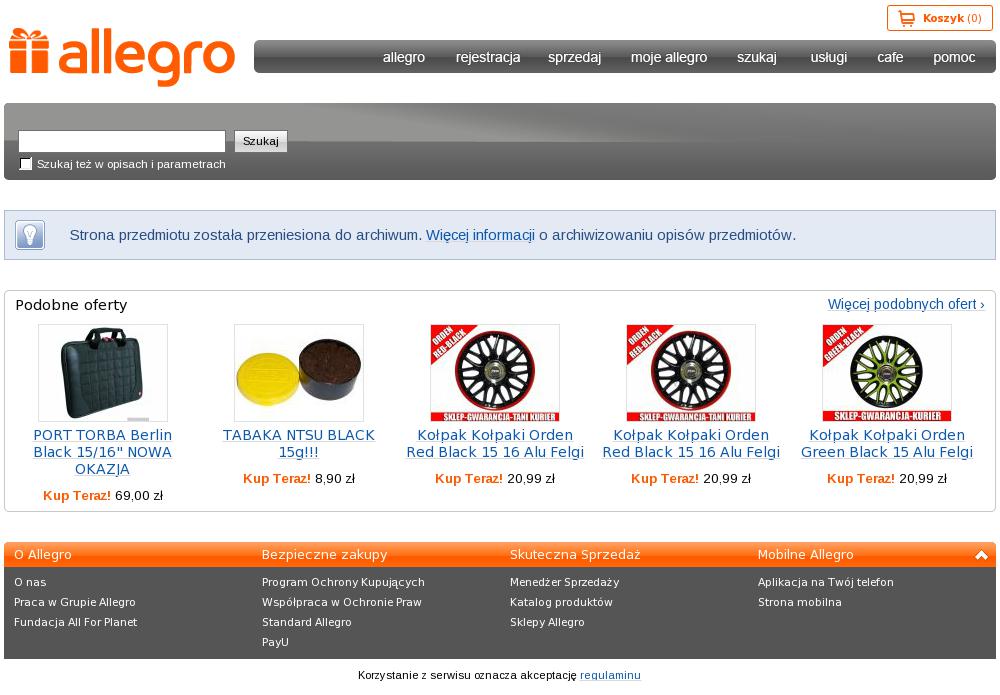Screen dimensions: 1000x695
Task: Click the lightbulb info icon
Action: [x=30, y=235]
